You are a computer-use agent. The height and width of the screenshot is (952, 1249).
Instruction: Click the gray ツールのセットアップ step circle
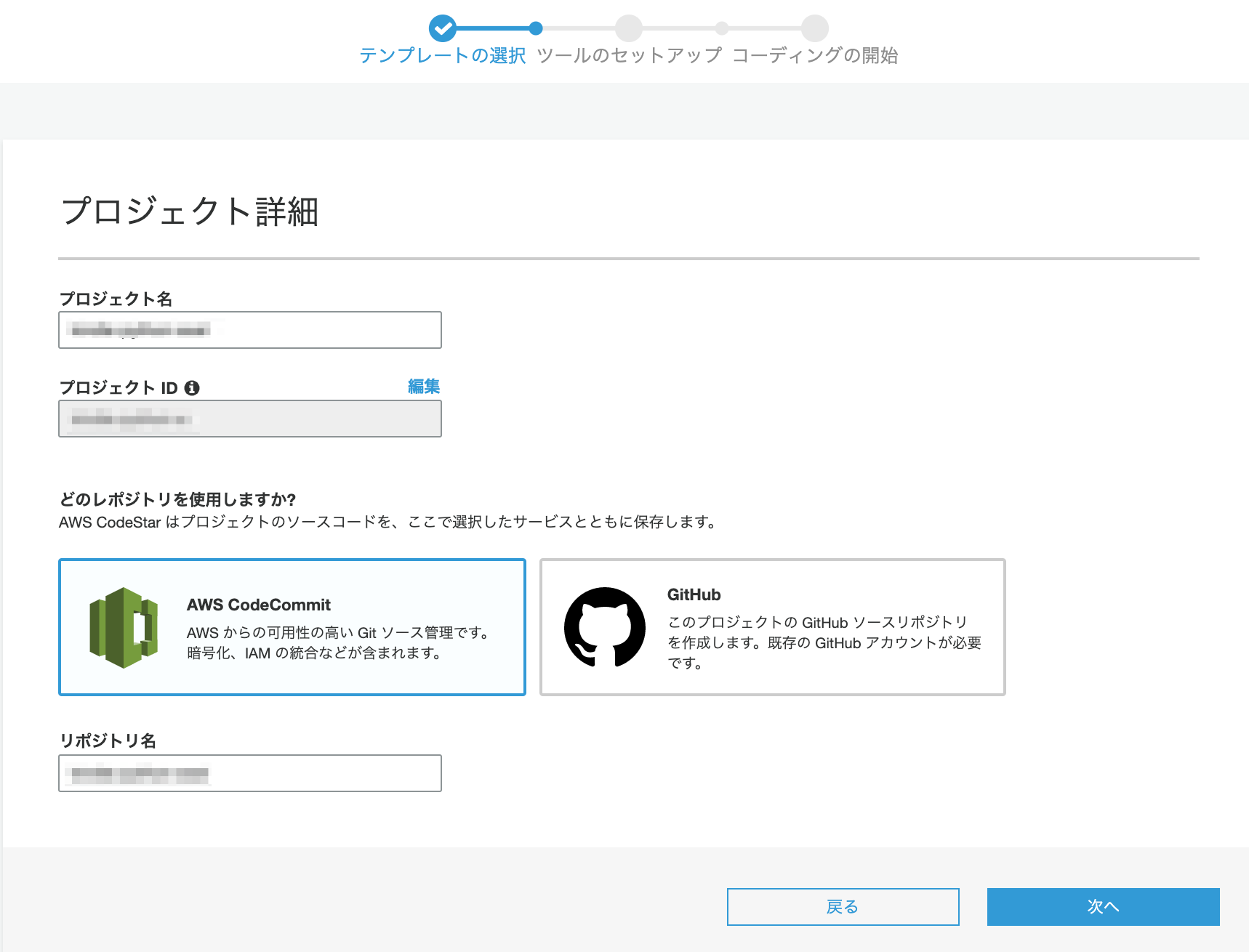click(x=629, y=28)
